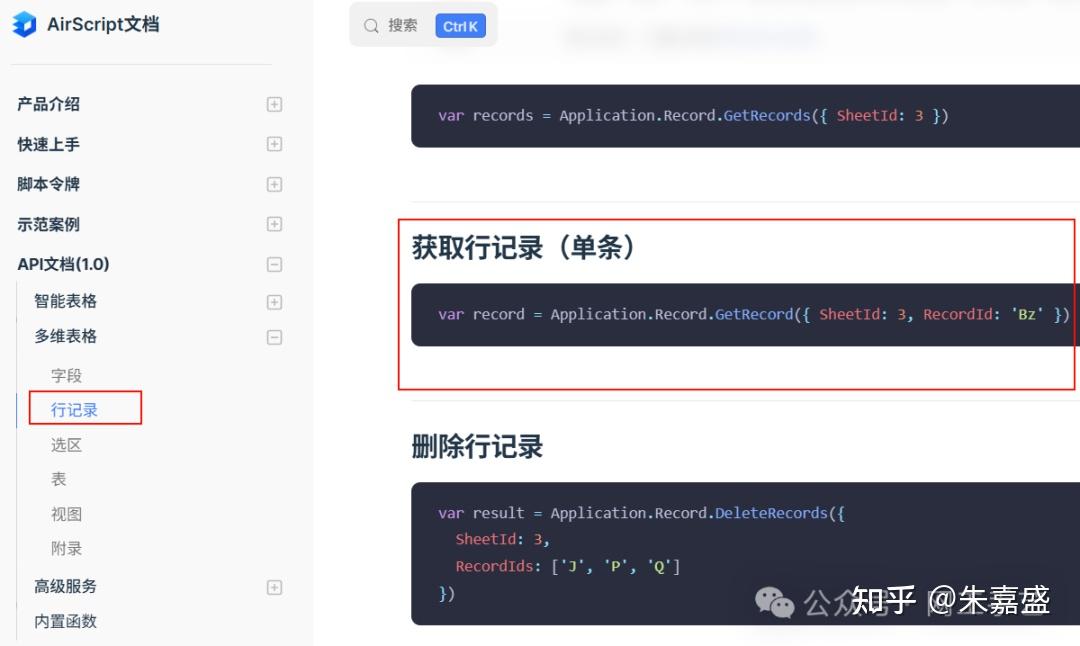This screenshot has height=646, width=1080.
Task: Click GetRecord in the second code block
Action: [x=754, y=315]
